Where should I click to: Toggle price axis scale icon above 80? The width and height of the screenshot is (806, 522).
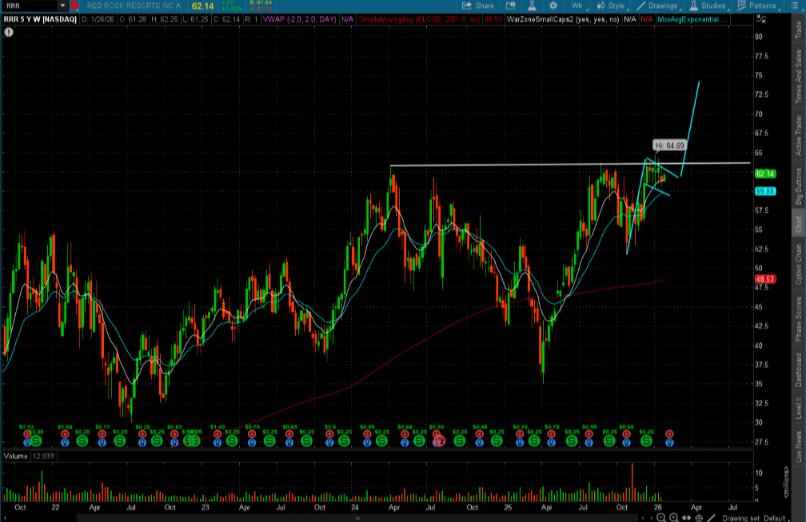[761, 20]
